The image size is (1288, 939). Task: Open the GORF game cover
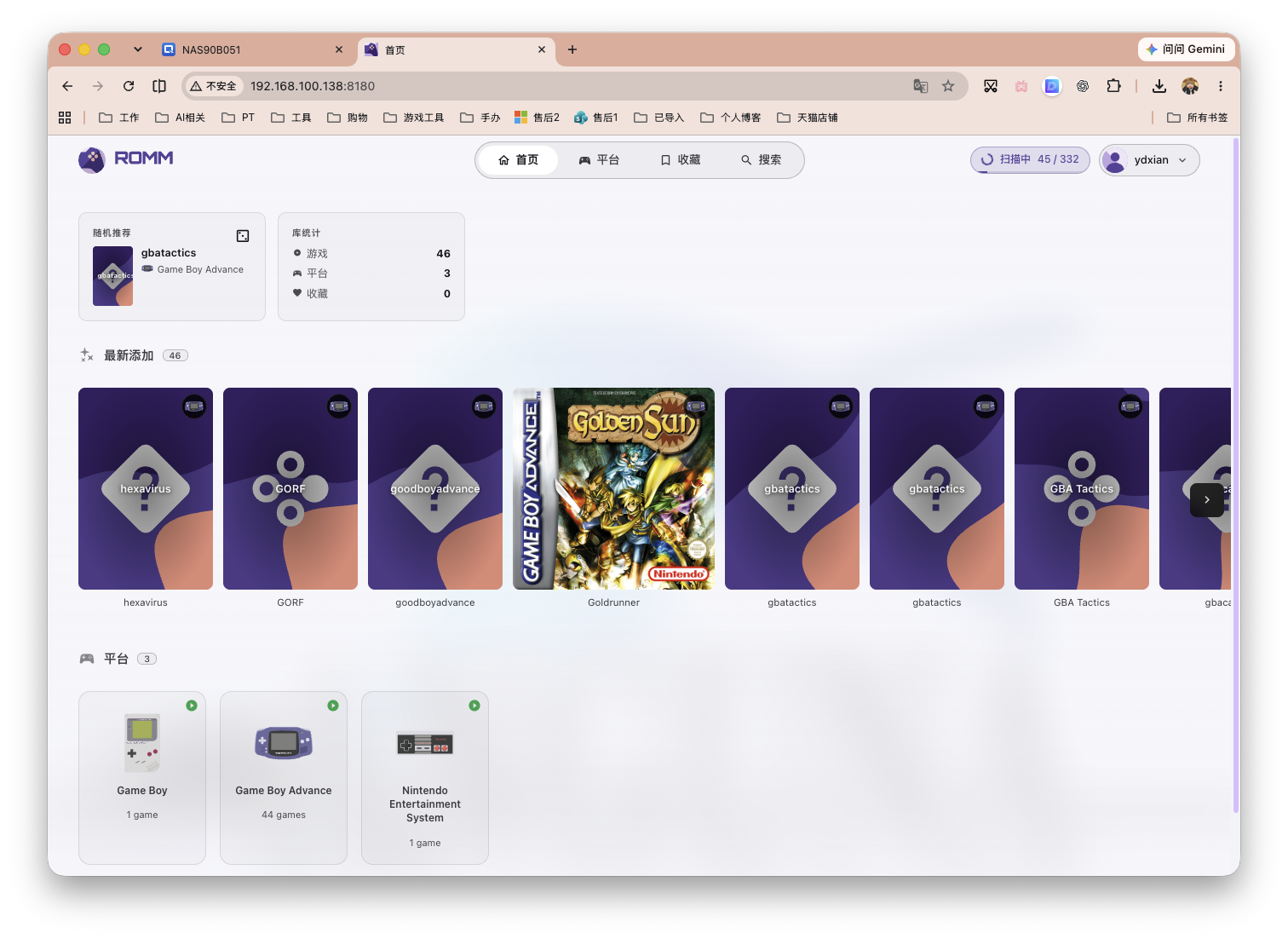click(x=290, y=488)
